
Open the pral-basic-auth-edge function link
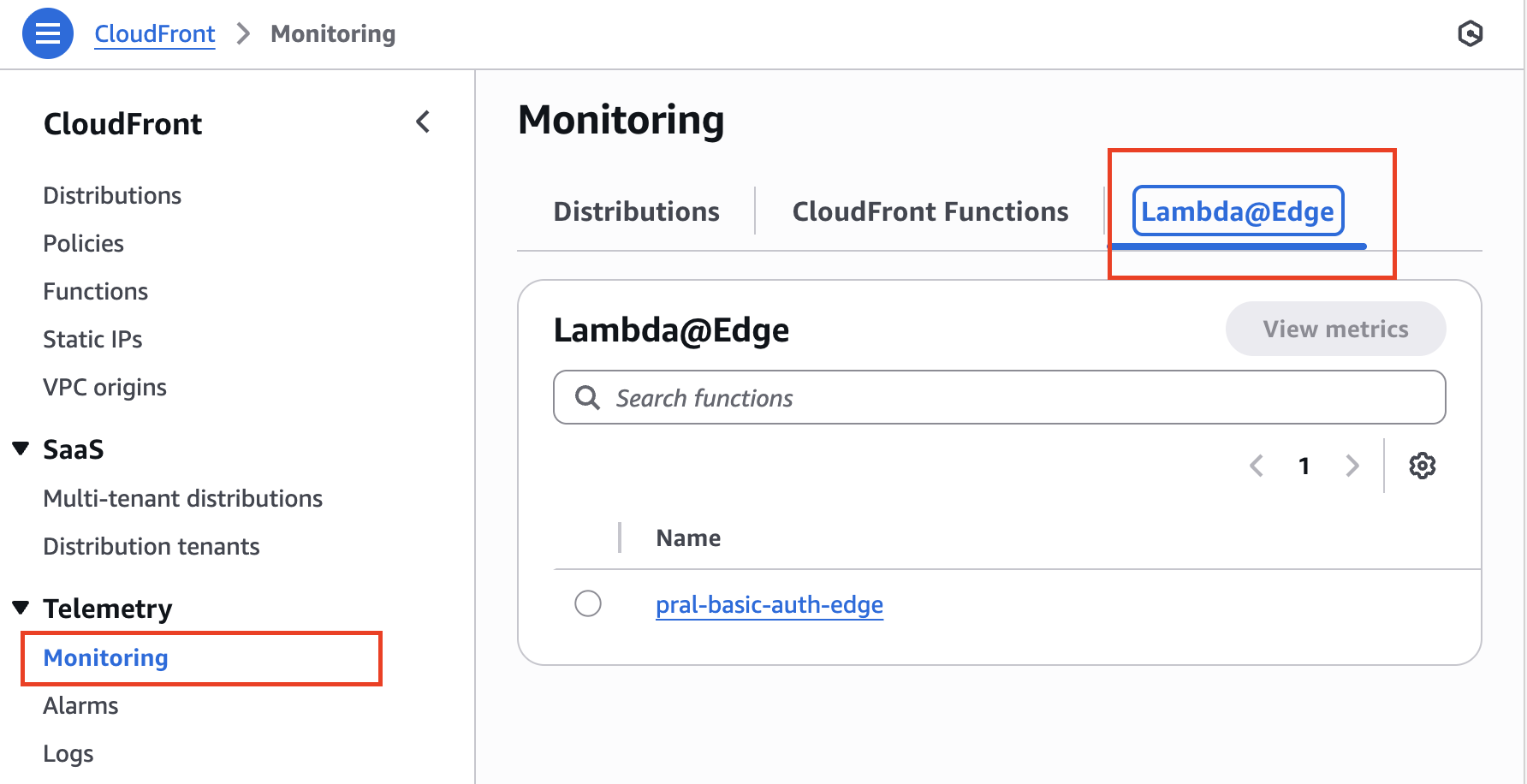pos(769,605)
